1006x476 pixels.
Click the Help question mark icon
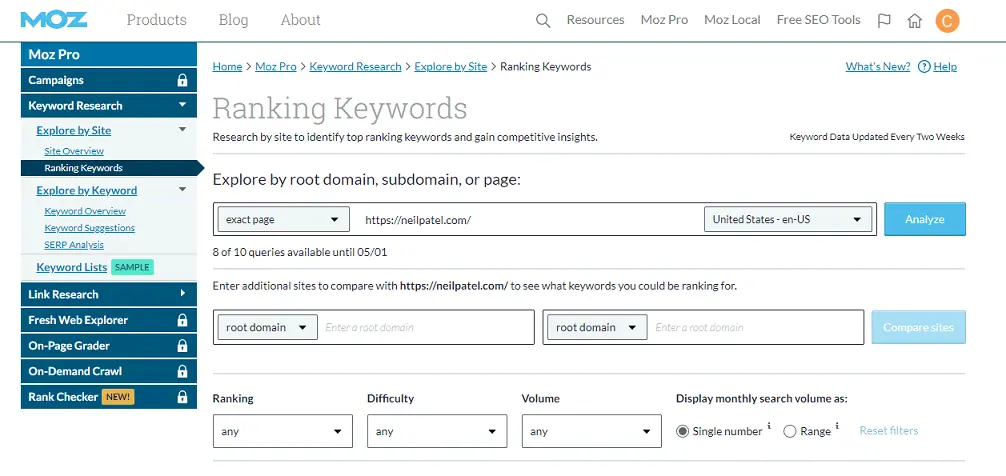click(924, 67)
